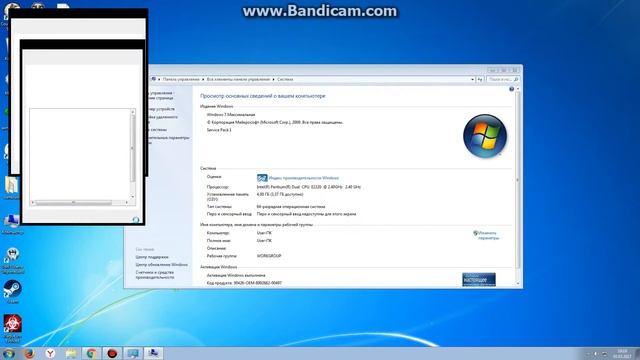Image resolution: width=640 pixels, height=360 pixels.
Task: Click the monitor application taskbar button
Action: [x=133, y=353]
